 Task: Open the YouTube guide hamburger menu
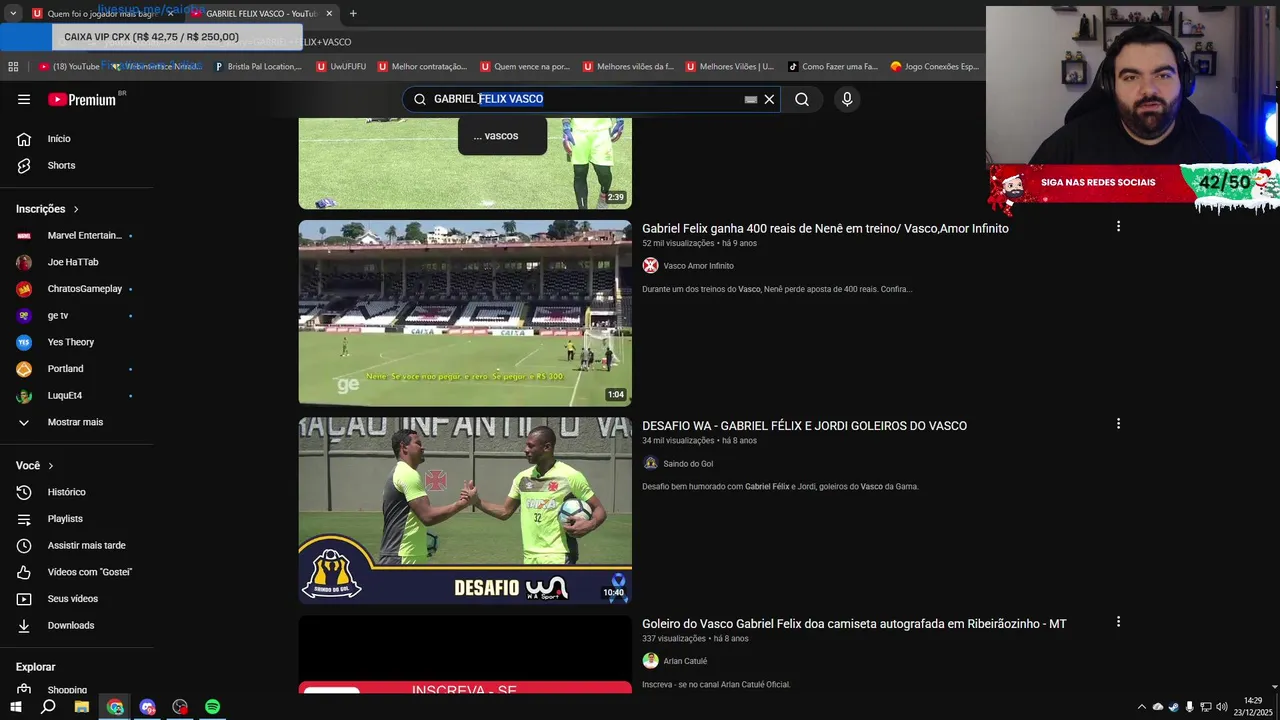click(24, 99)
